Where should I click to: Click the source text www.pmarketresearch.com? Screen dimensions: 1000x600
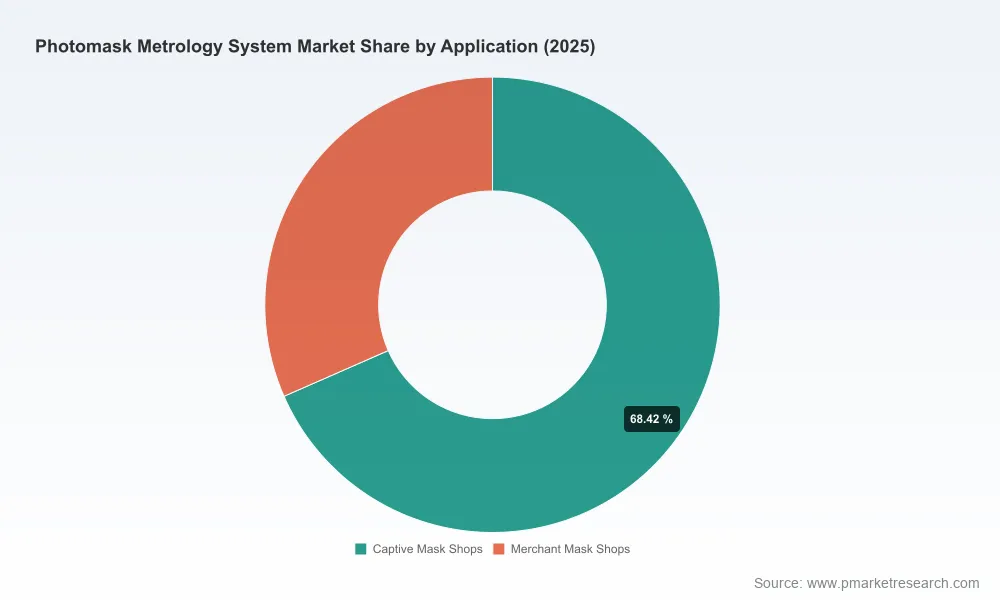click(893, 583)
